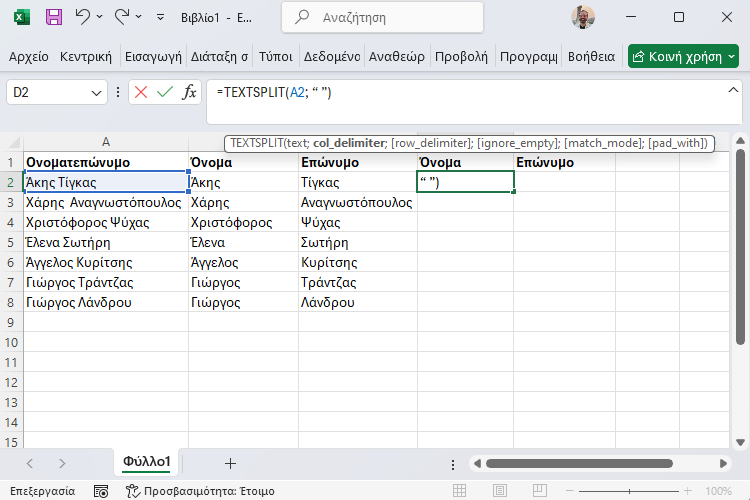
Task: Click the Undo arrow icon
Action: coord(83,17)
